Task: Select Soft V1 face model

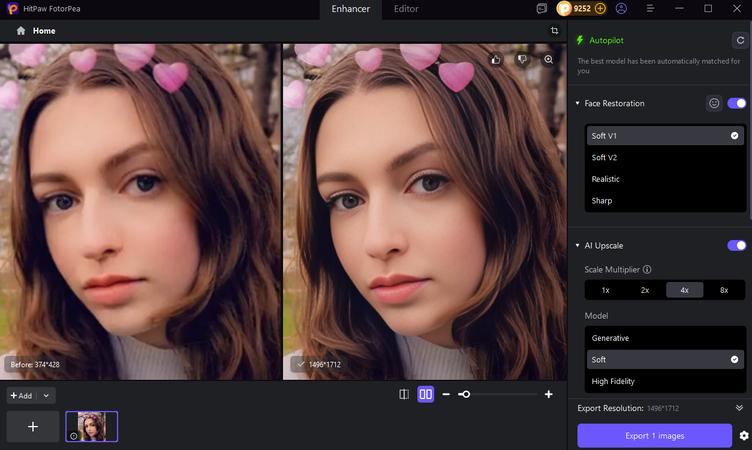Action: tap(665, 136)
